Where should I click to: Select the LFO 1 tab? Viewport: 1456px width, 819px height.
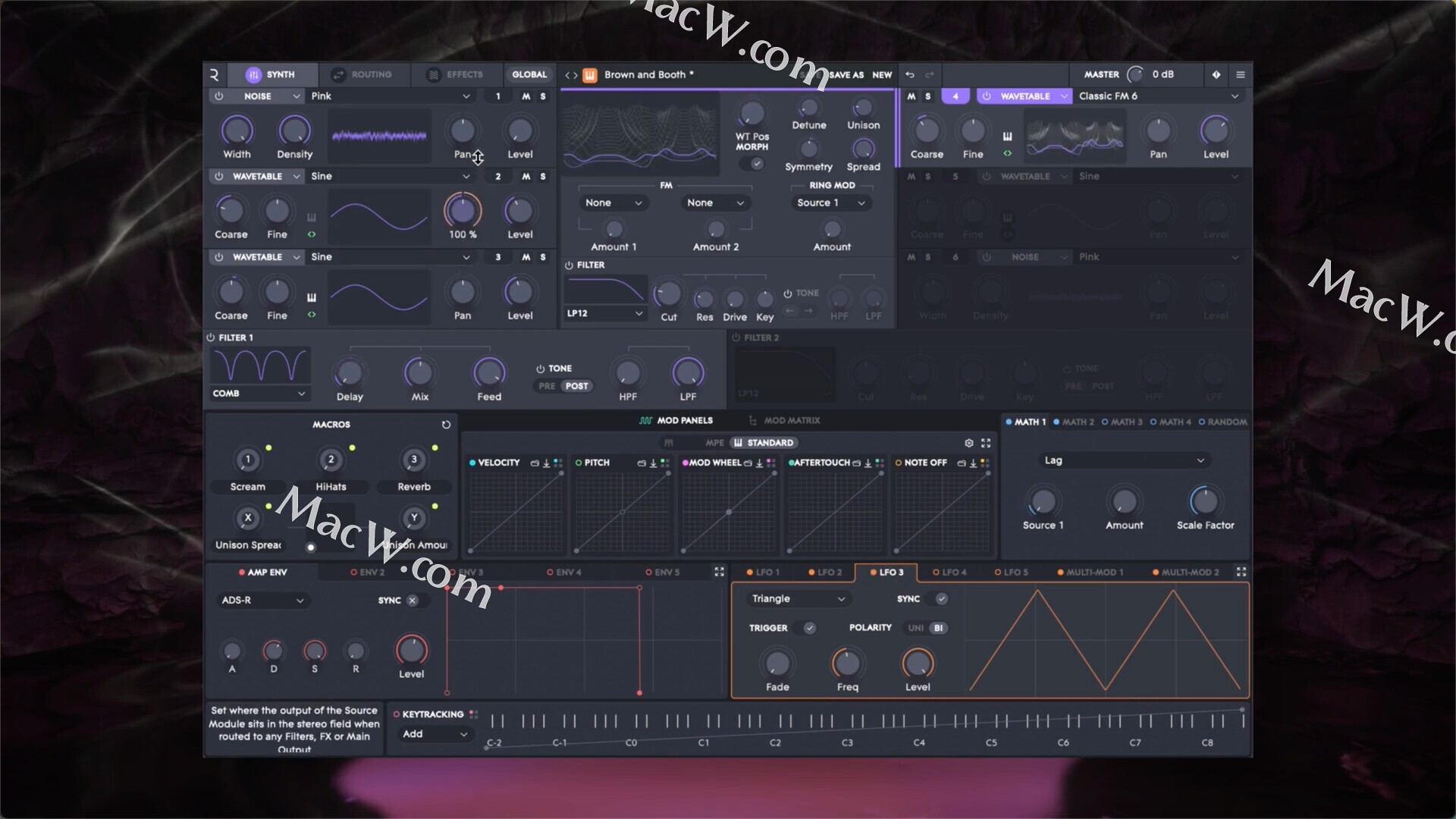pos(763,573)
